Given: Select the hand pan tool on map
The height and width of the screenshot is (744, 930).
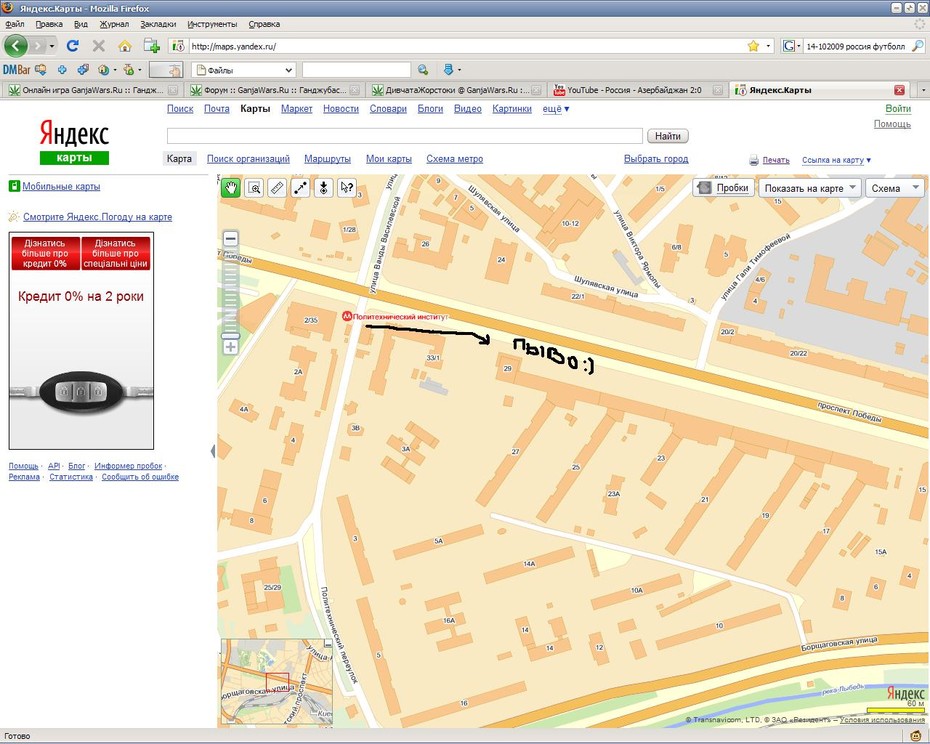Looking at the screenshot, I should (x=230, y=188).
